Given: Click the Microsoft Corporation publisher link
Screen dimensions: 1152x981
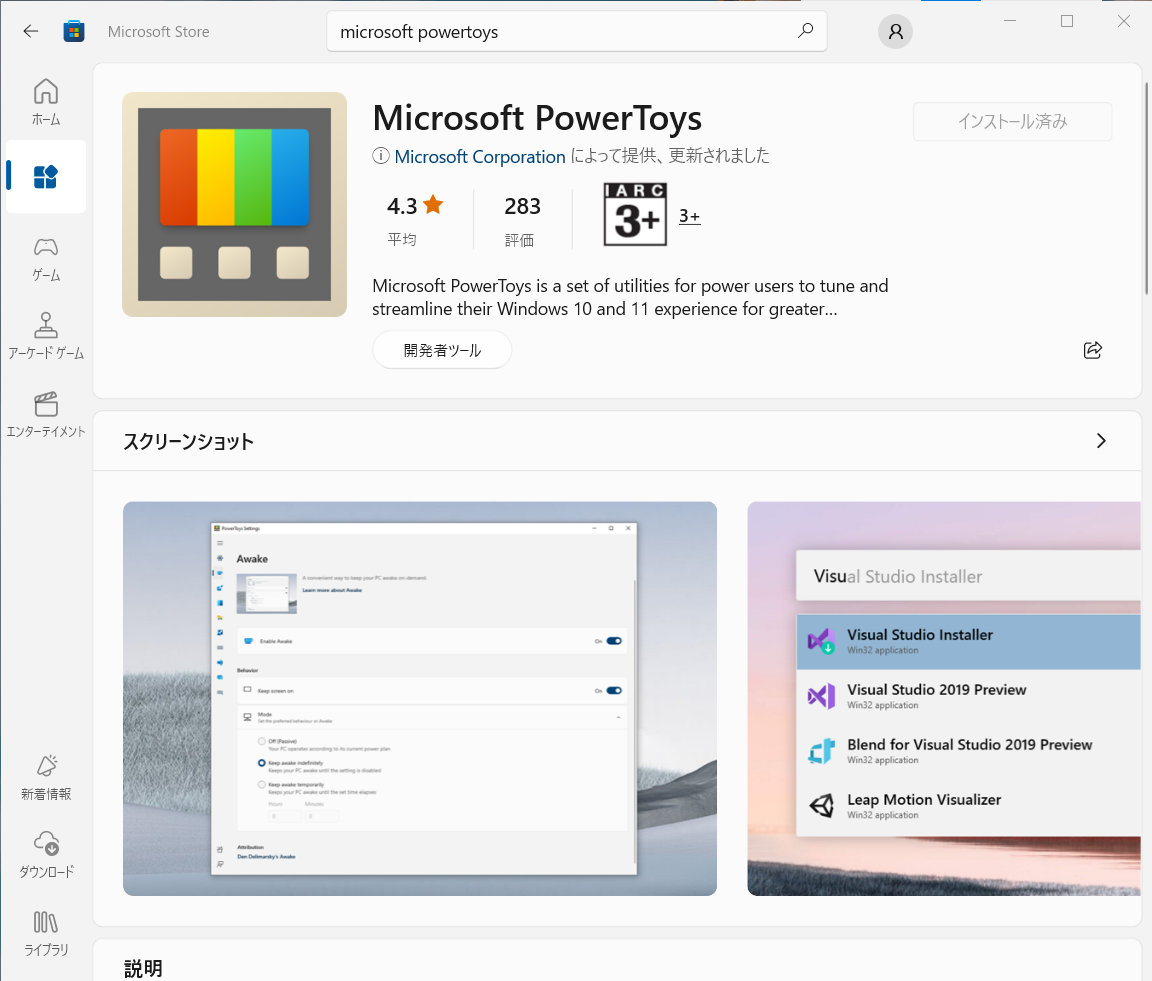Looking at the screenshot, I should click(480, 157).
